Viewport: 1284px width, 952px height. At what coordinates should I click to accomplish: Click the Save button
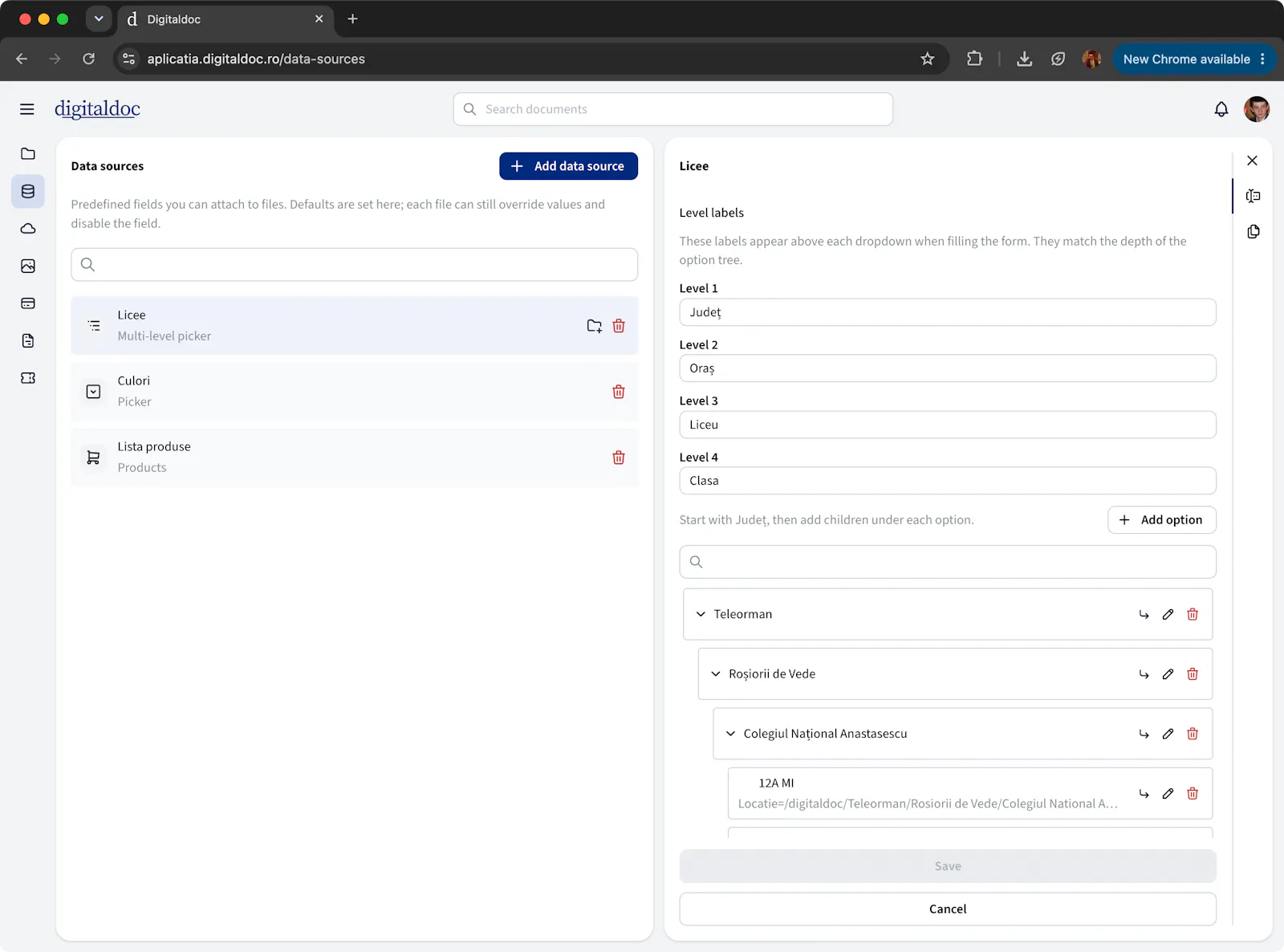pos(948,866)
